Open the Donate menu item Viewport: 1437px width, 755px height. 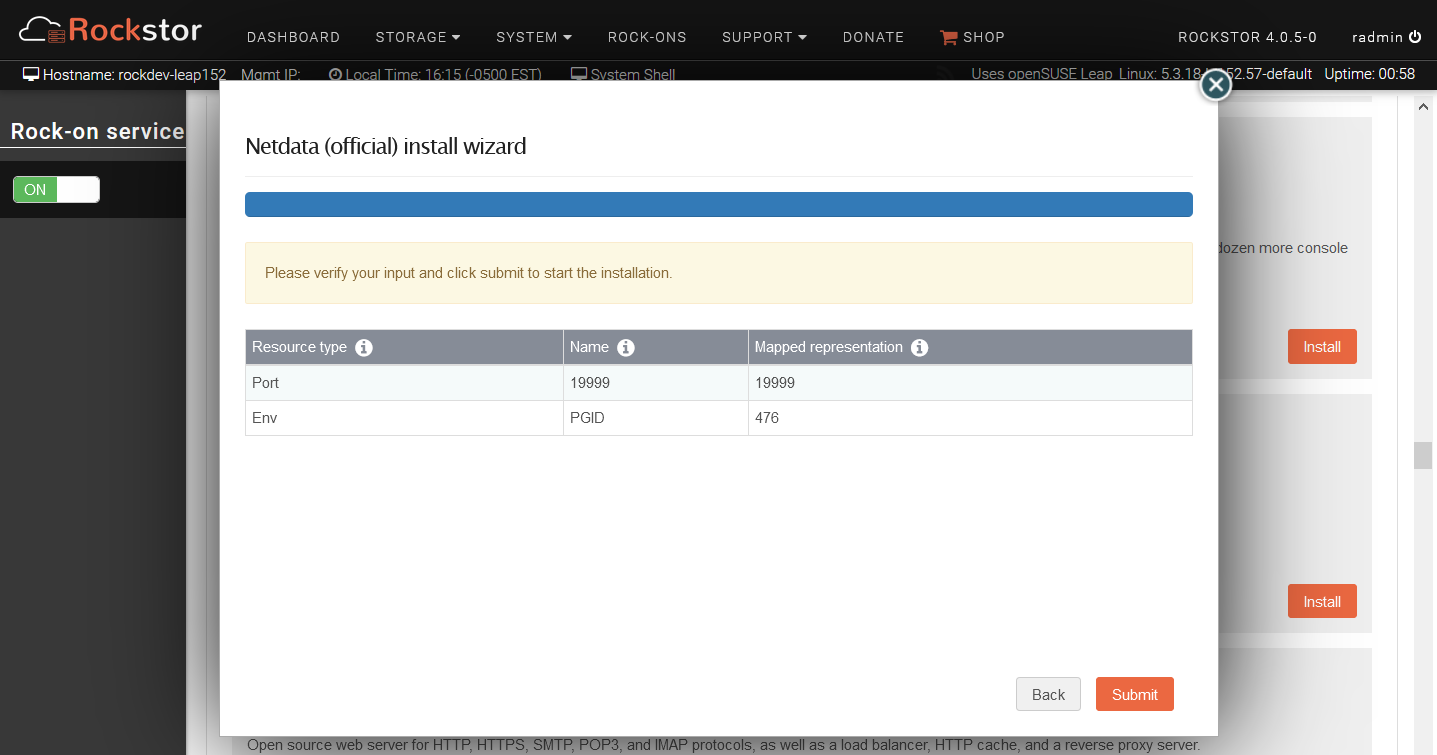click(x=873, y=37)
